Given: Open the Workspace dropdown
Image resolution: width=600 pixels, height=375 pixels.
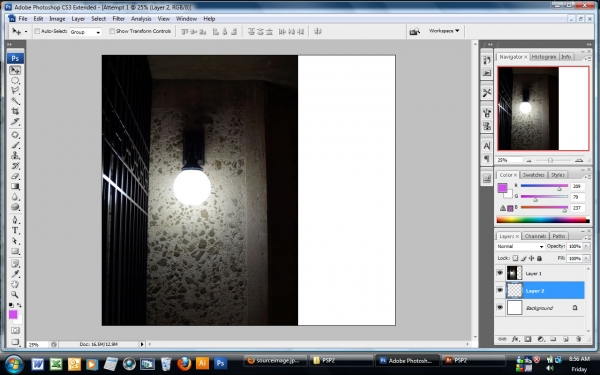Looking at the screenshot, I should pyautogui.click(x=444, y=31).
